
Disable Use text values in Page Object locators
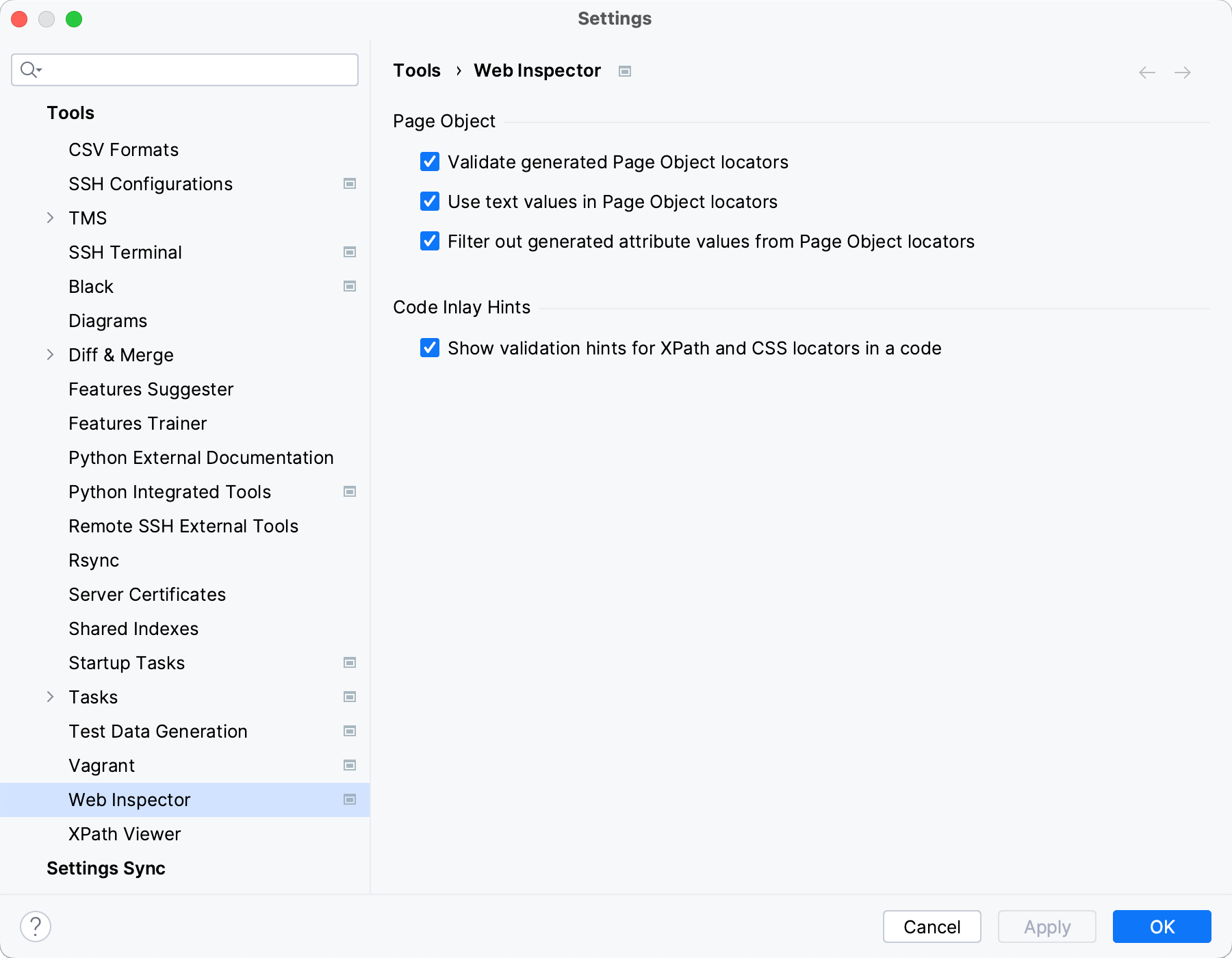tap(429, 201)
